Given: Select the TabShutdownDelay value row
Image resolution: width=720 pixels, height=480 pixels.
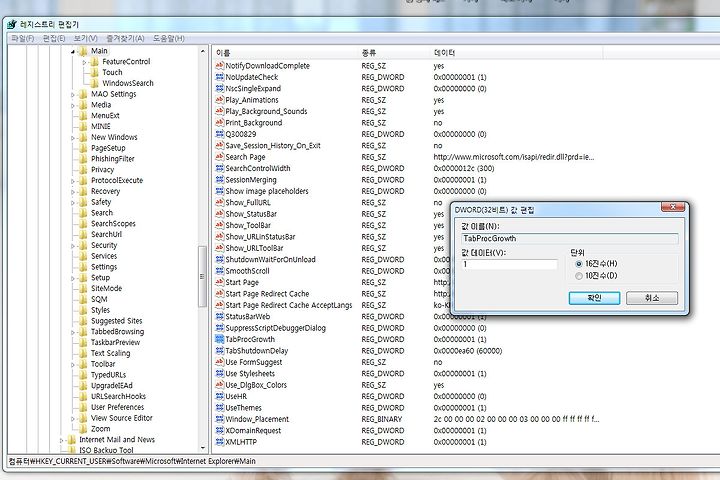Looking at the screenshot, I should pyautogui.click(x=257, y=351).
